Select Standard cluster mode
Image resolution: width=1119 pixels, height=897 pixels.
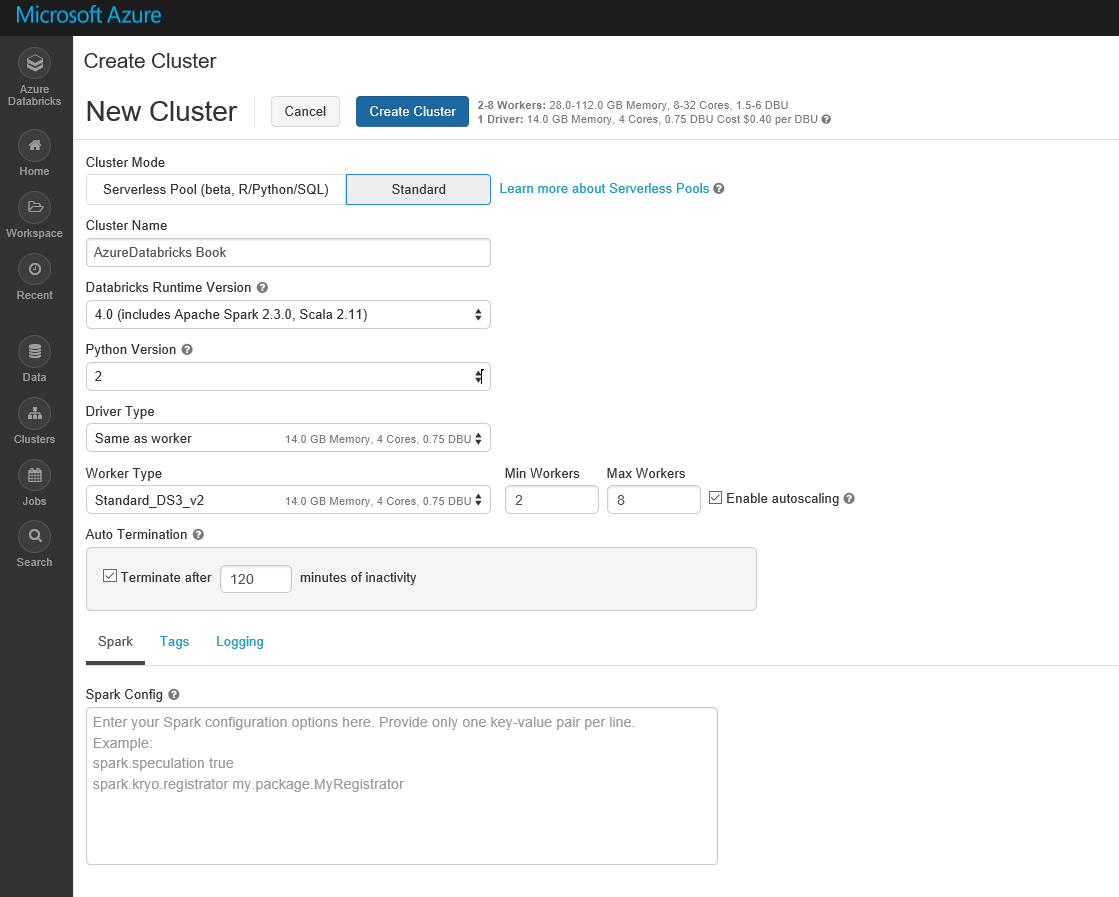point(418,189)
